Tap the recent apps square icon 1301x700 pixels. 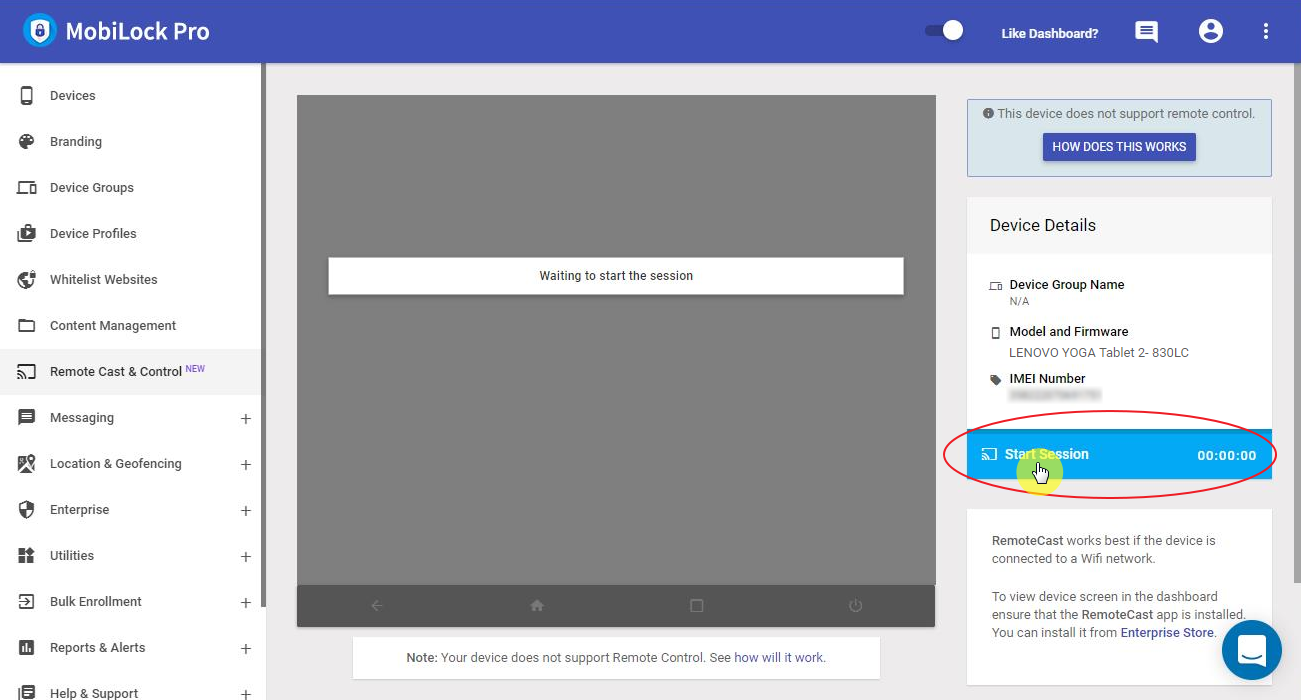697,605
